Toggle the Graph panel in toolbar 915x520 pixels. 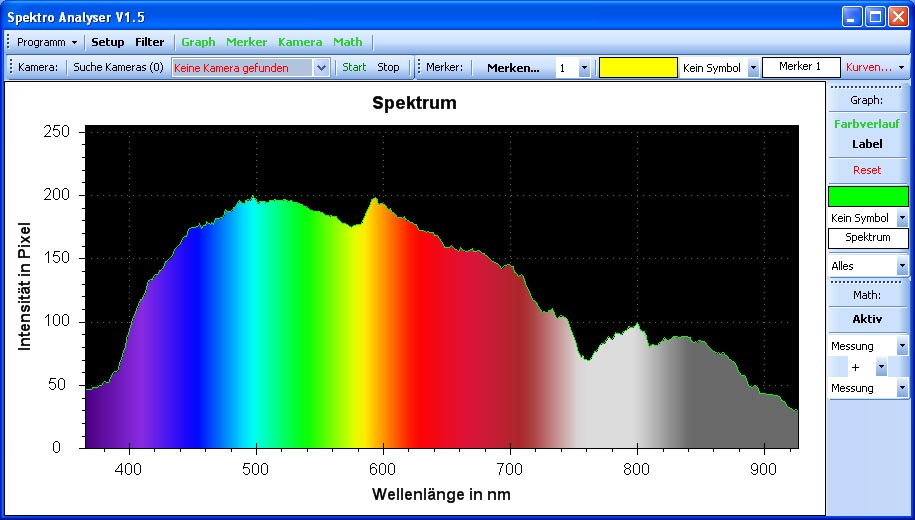198,42
